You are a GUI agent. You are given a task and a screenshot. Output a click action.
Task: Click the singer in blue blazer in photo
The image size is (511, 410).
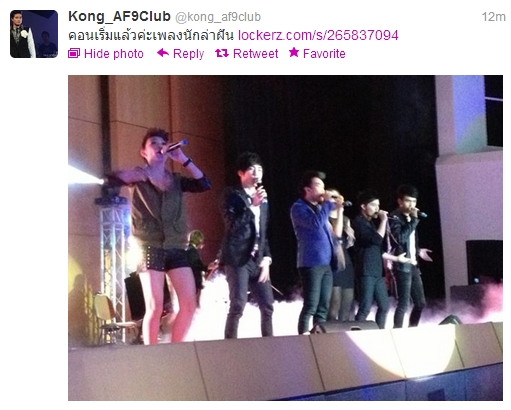click(313, 250)
